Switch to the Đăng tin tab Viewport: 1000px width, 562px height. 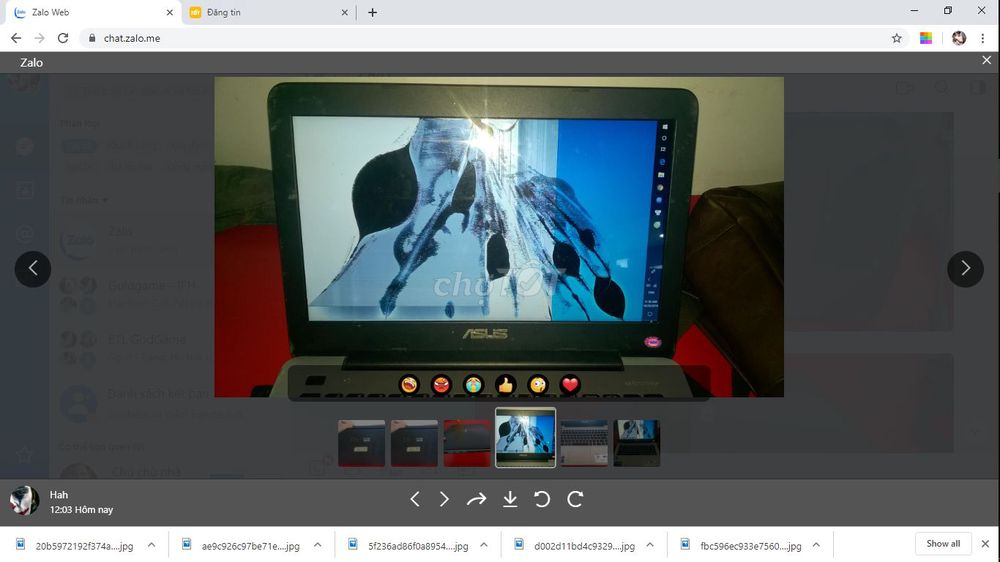click(268, 12)
